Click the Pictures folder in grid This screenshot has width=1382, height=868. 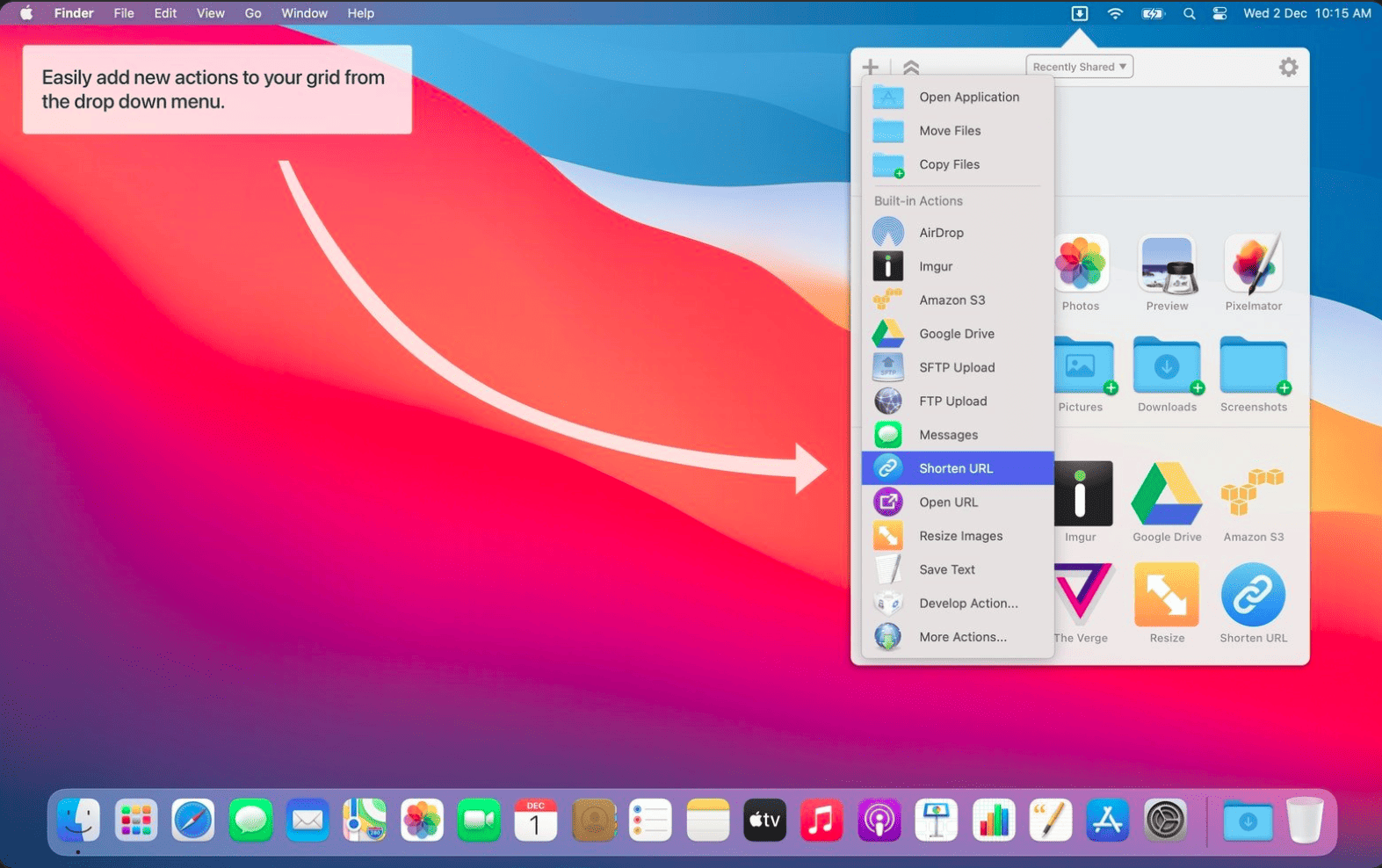click(x=1083, y=365)
